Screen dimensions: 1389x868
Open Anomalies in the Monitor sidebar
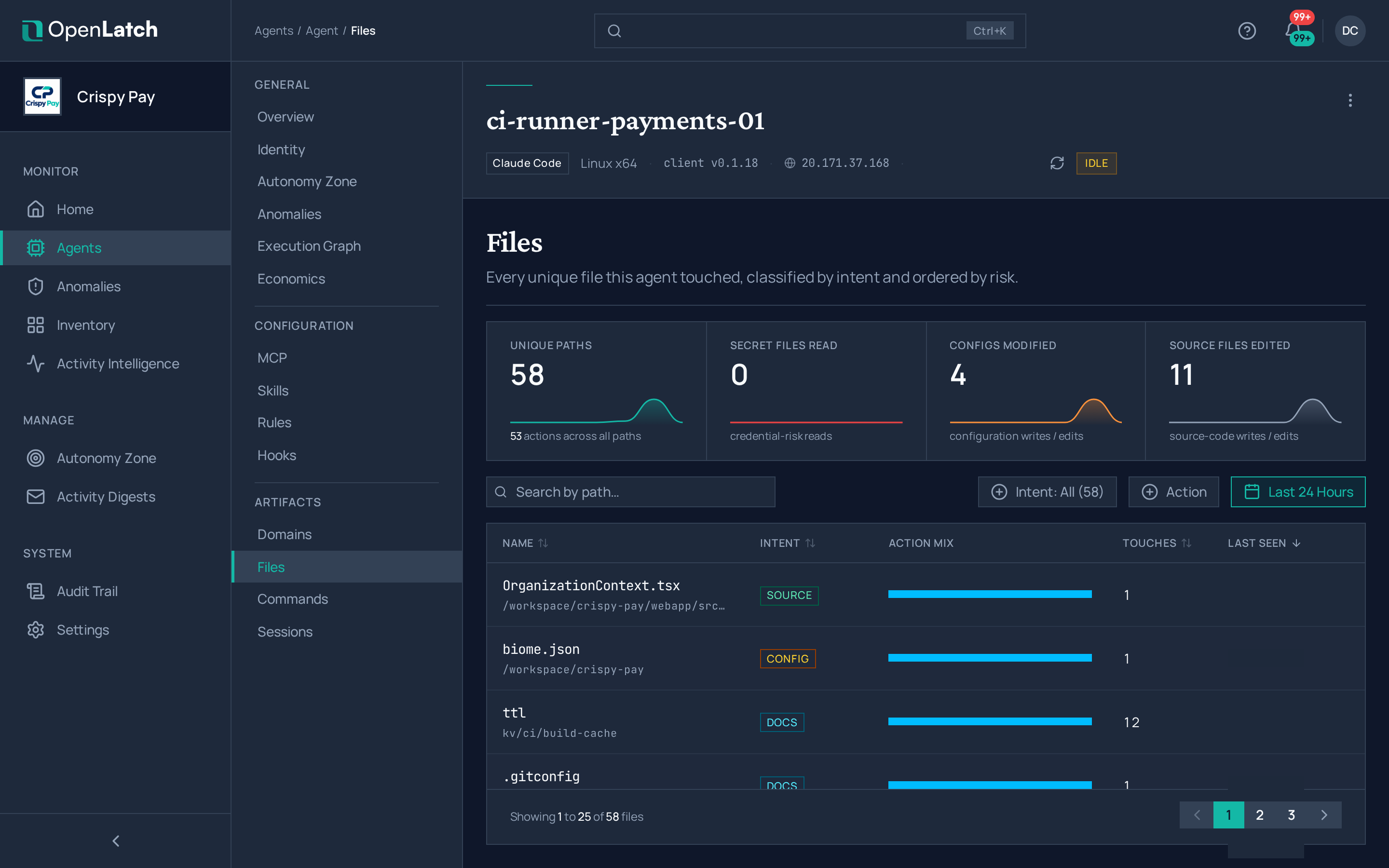(115, 286)
